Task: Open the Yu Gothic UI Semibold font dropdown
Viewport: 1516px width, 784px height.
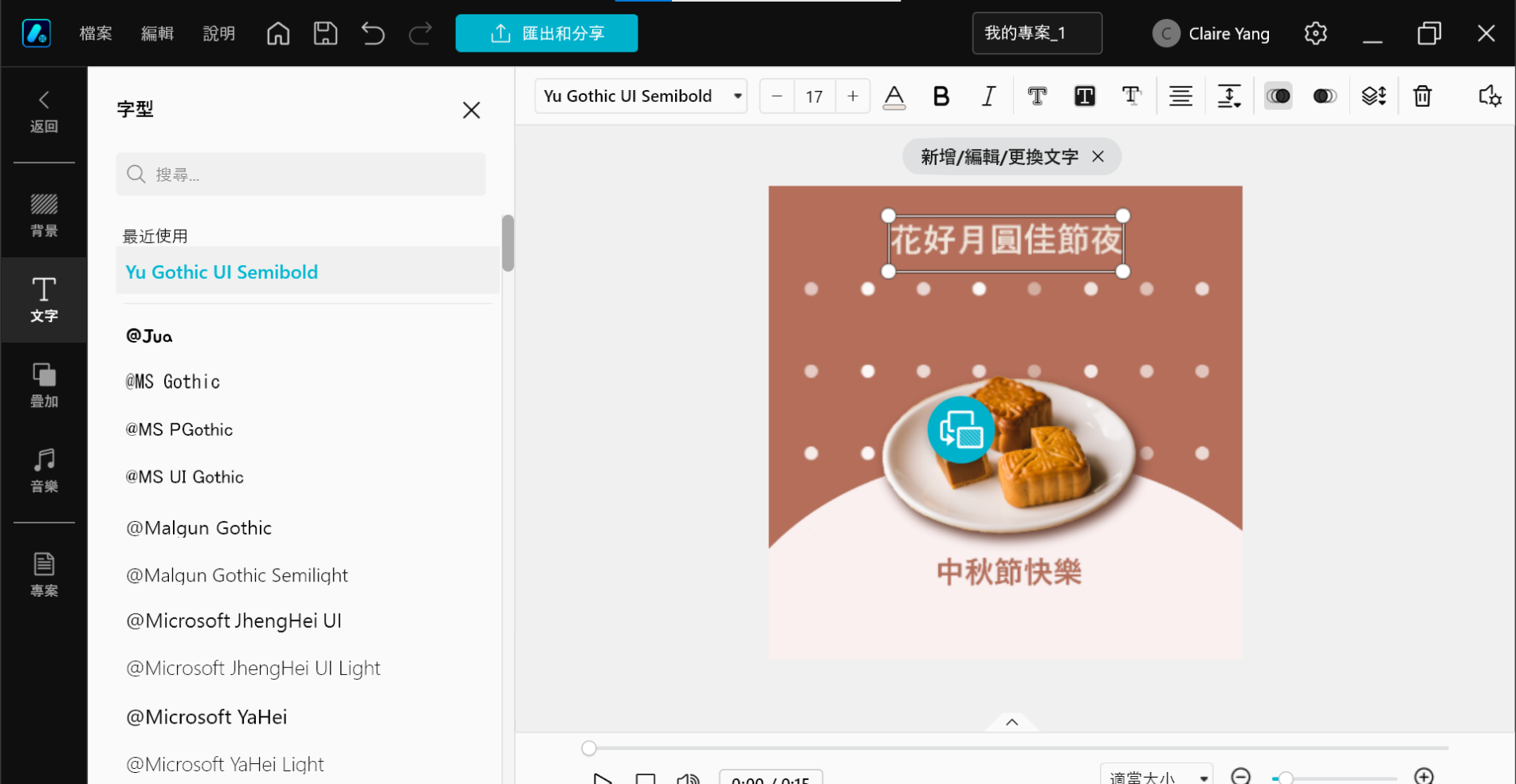Action: click(x=641, y=96)
